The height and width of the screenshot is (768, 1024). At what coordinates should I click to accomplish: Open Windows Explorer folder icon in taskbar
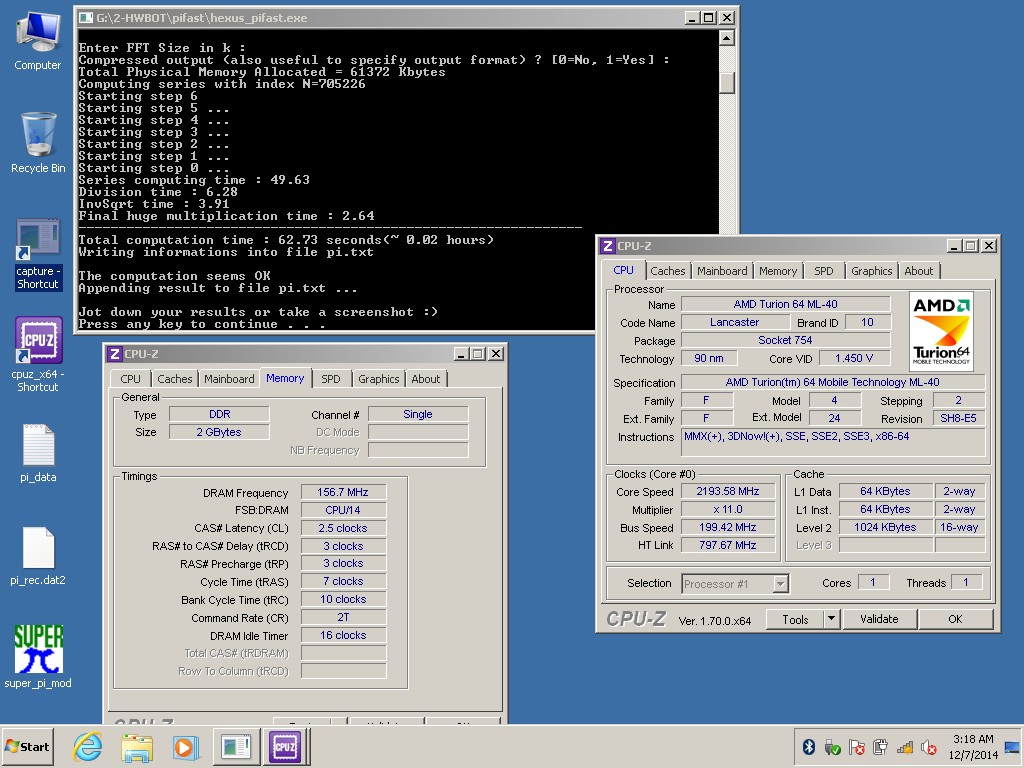[x=136, y=746]
